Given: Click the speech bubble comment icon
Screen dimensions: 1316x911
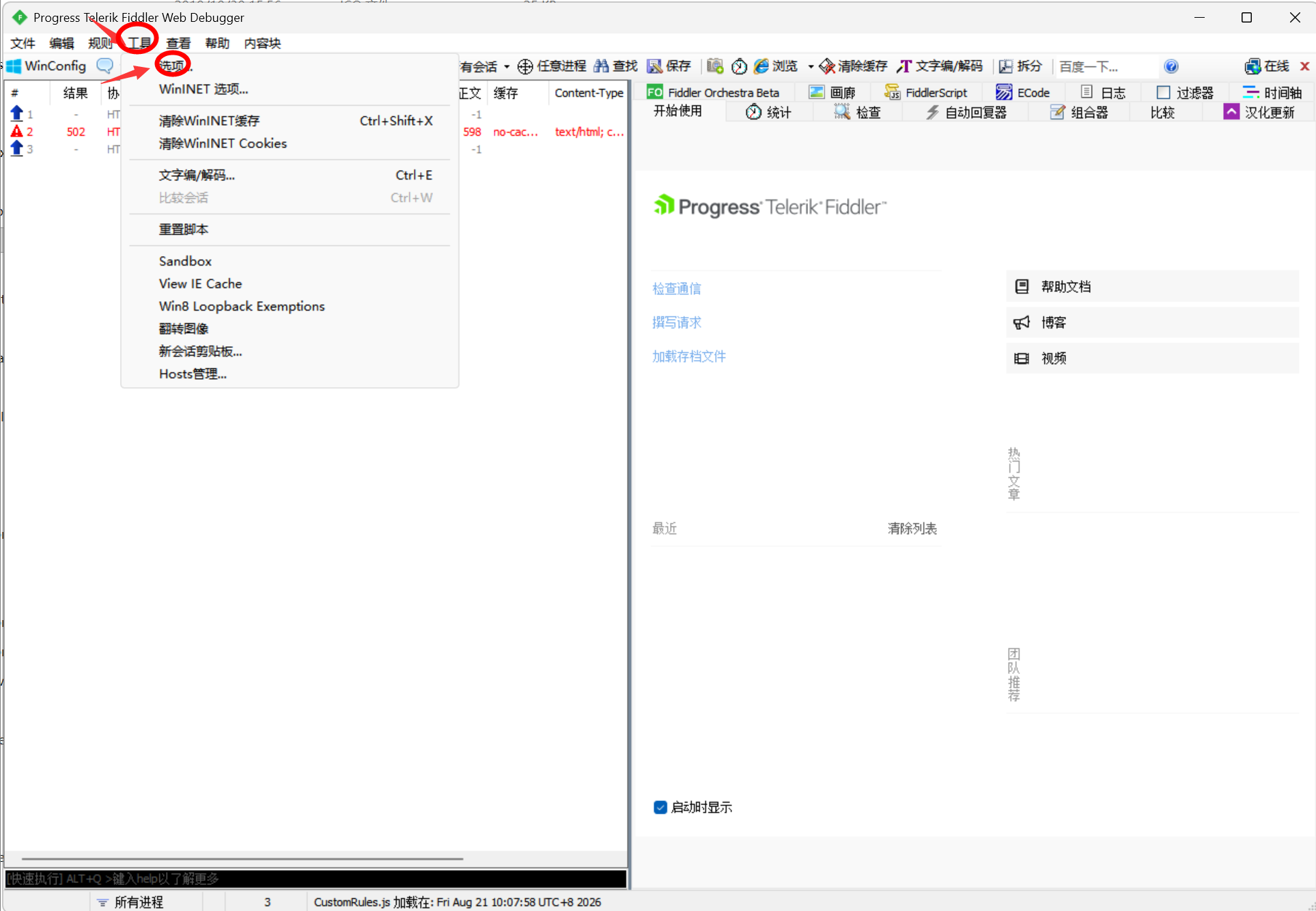Looking at the screenshot, I should point(104,66).
